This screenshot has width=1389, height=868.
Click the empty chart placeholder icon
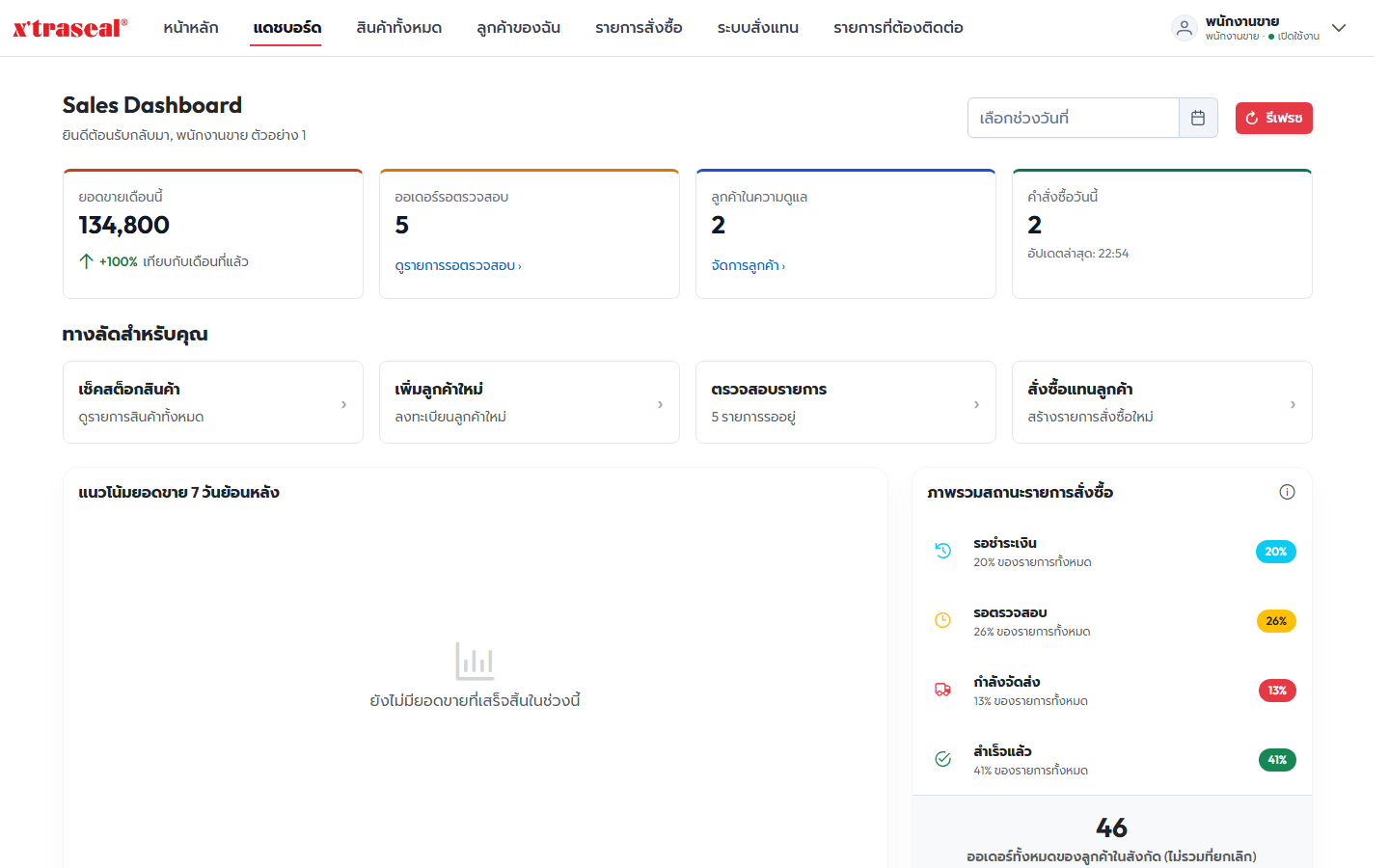[x=475, y=662]
